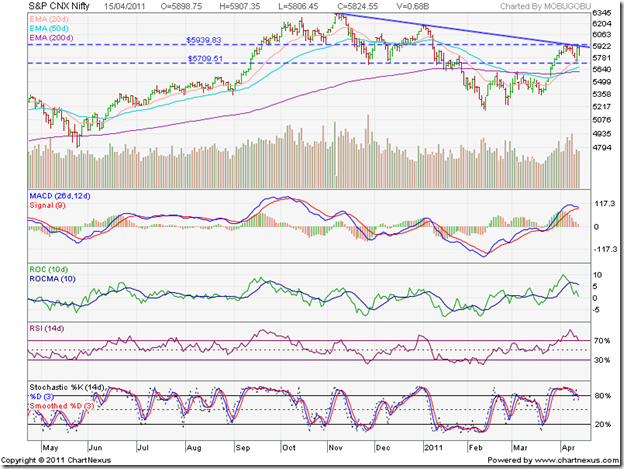Select the EMA (50d) legend entry
624x469 pixels.
pyautogui.click(x=49, y=29)
